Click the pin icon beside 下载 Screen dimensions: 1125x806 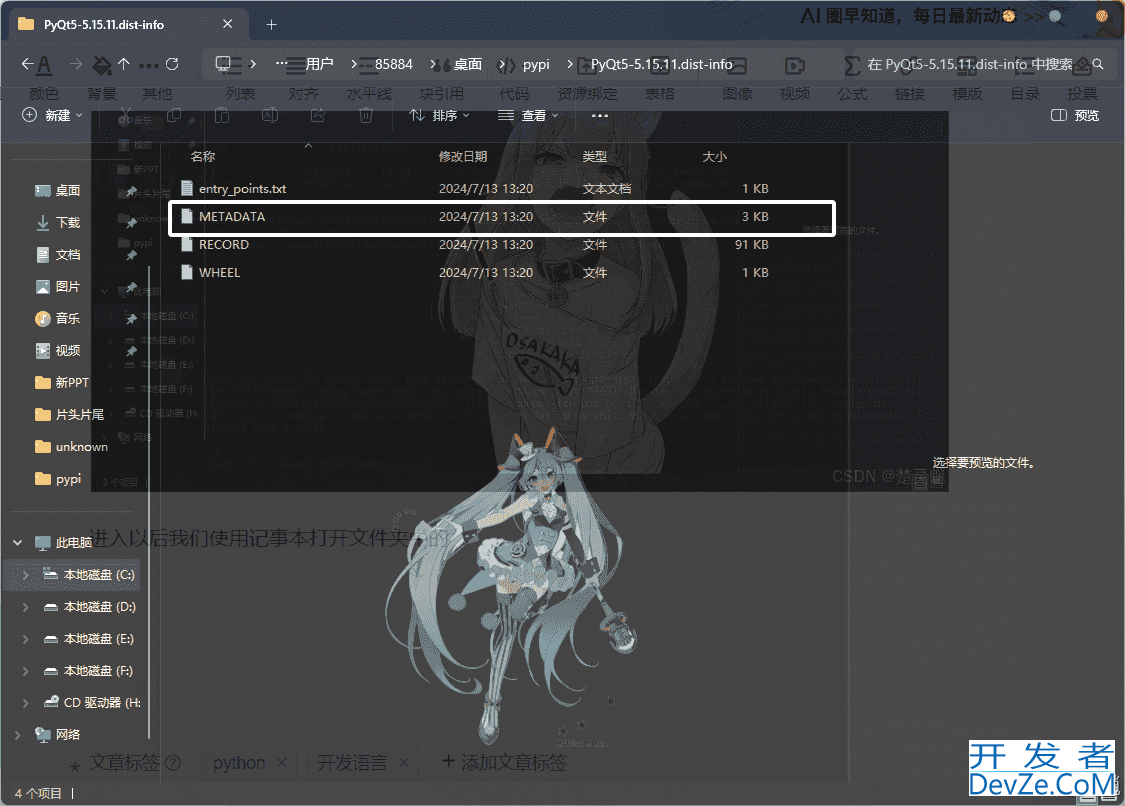131,223
